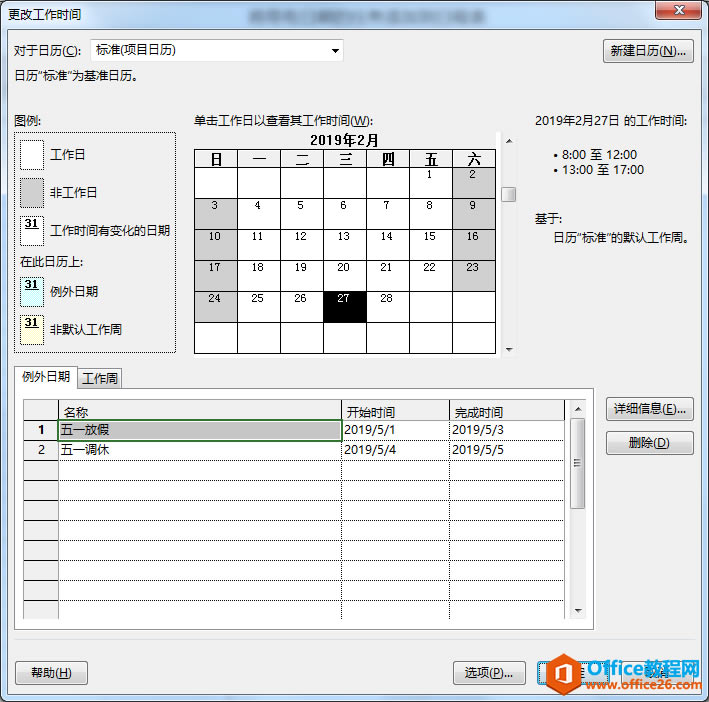Click the 开始时间 column header
The image size is (709, 702).
pos(396,411)
